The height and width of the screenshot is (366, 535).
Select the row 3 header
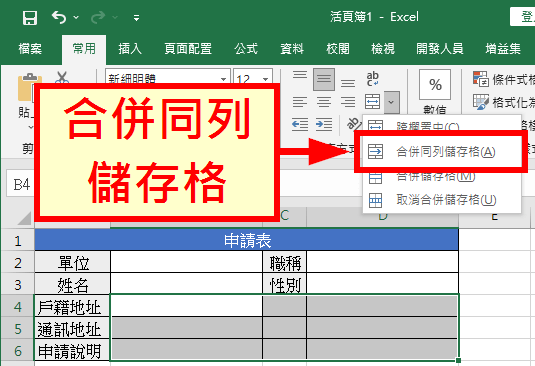pyautogui.click(x=18, y=285)
